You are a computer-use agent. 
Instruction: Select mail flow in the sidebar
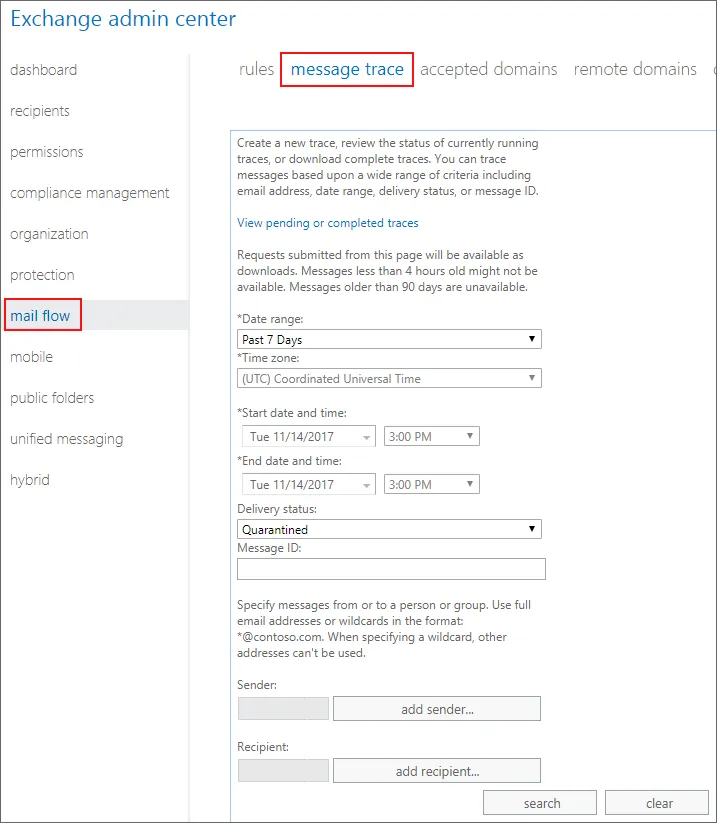41,316
